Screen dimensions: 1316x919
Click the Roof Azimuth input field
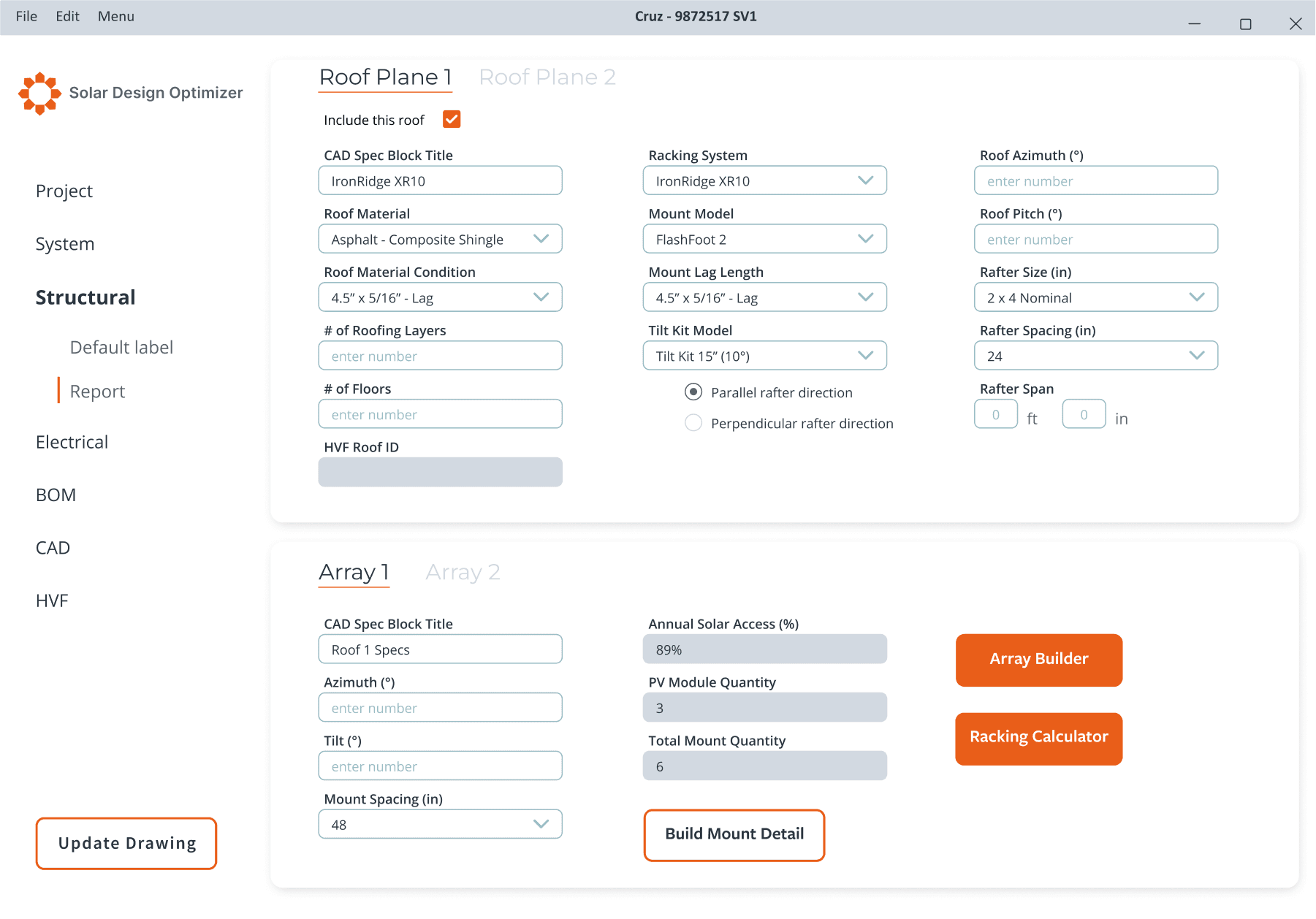(1096, 180)
